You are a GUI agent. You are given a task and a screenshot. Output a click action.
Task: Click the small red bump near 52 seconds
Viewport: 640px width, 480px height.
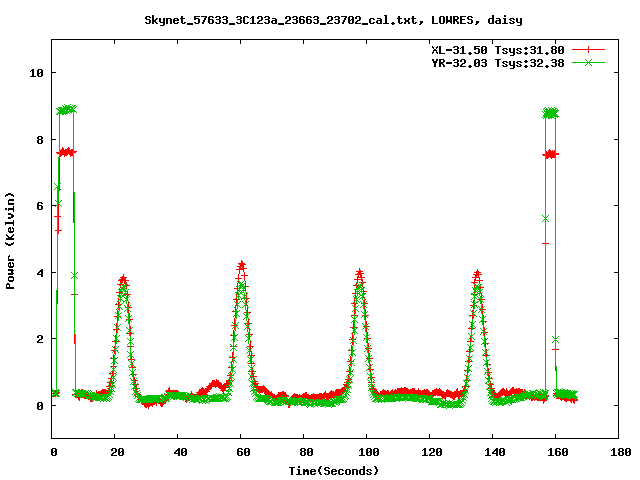tap(216, 383)
